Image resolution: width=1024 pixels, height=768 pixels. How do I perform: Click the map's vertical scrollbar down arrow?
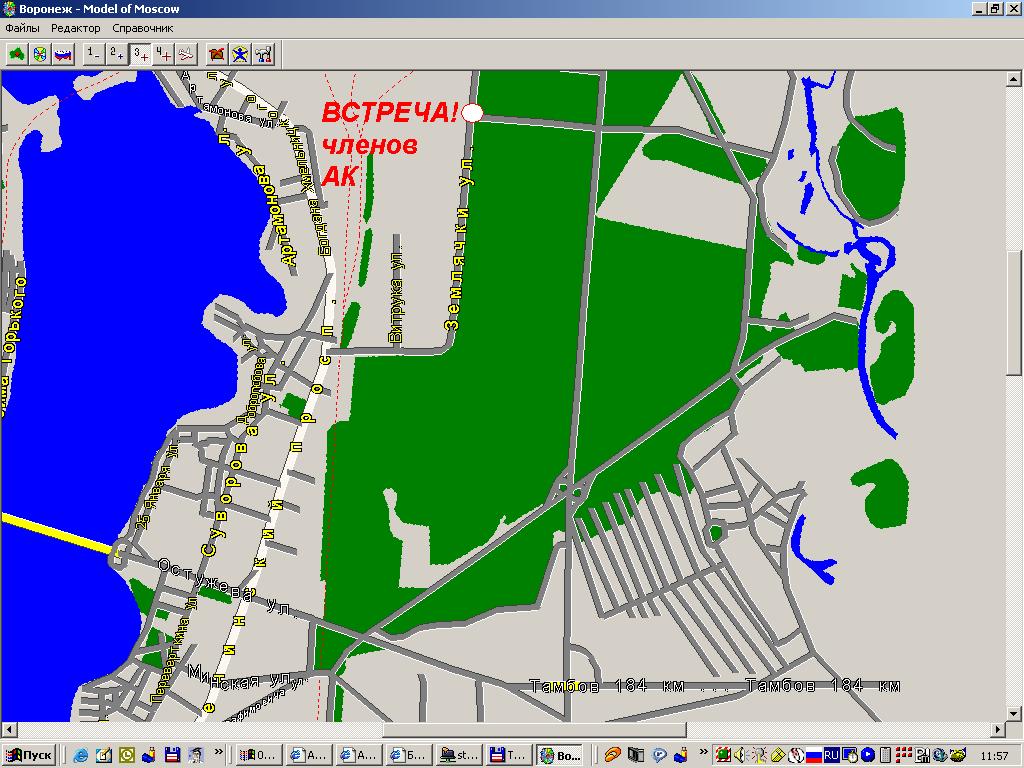point(1014,714)
